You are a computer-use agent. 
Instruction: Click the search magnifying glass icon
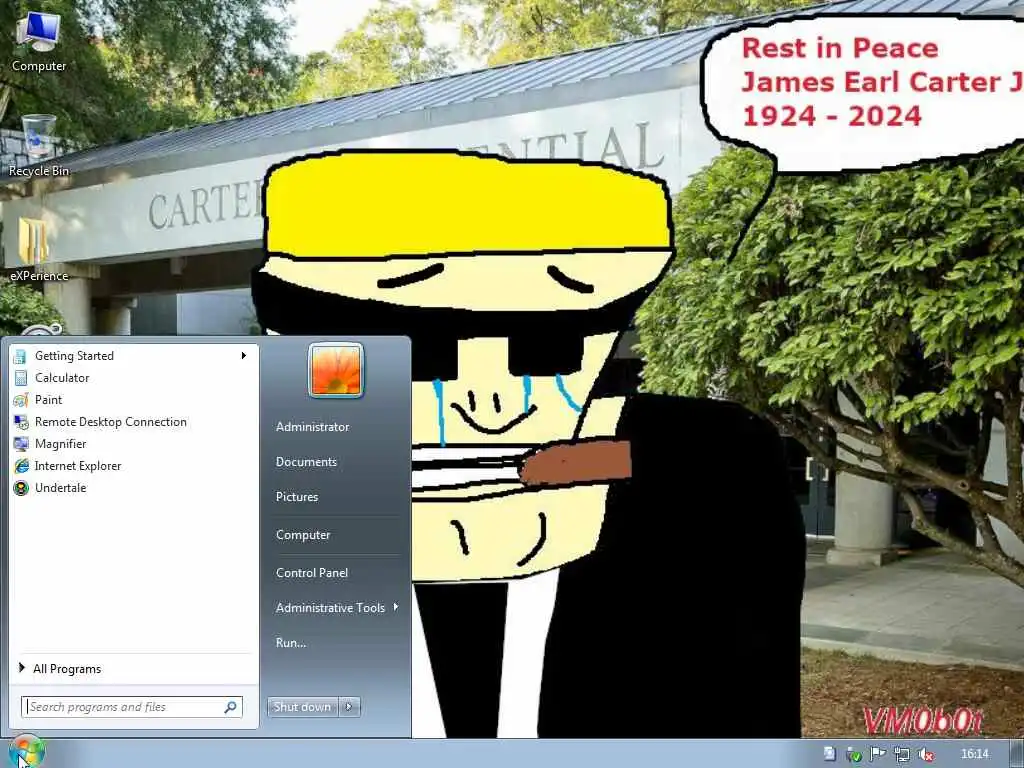pyautogui.click(x=231, y=707)
